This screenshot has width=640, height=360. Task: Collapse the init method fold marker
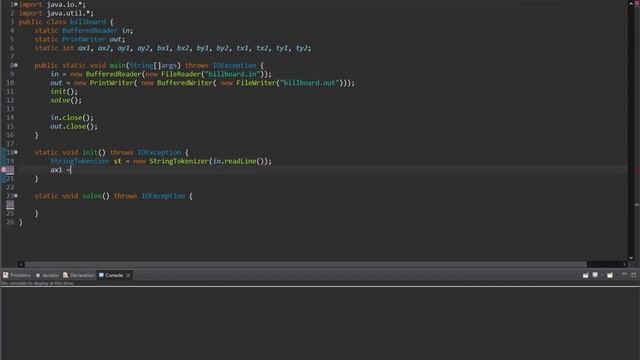(x=16, y=152)
